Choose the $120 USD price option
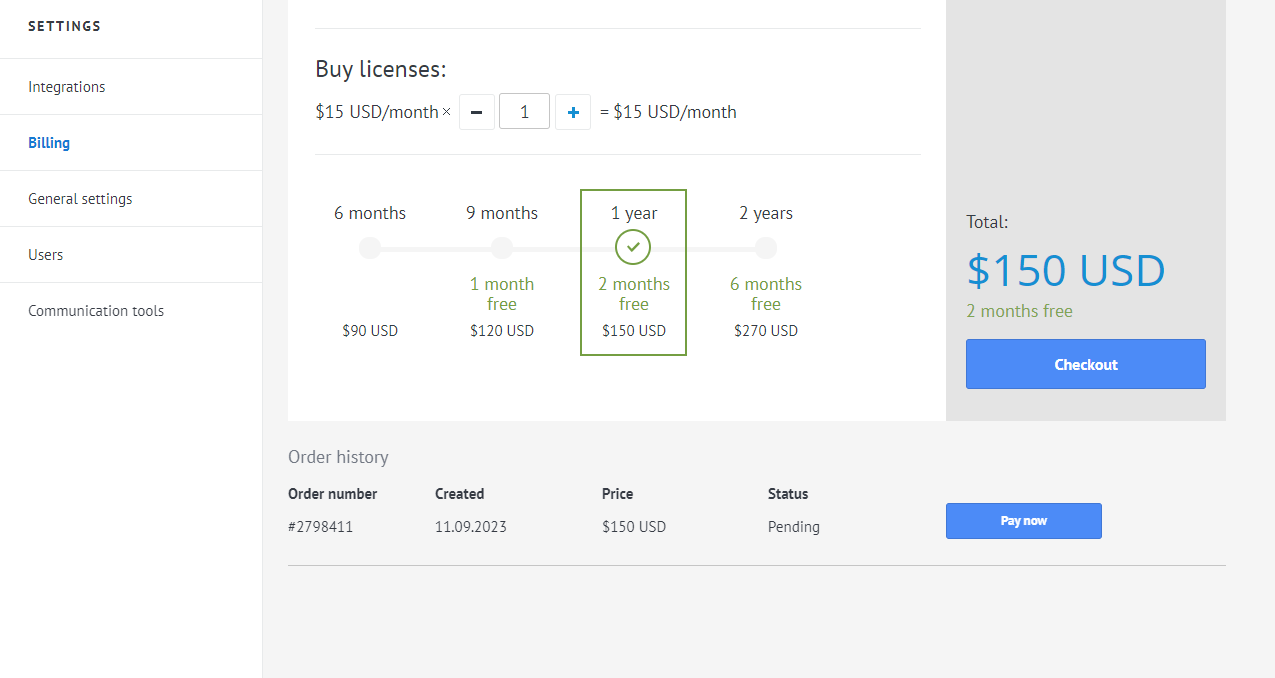 click(x=502, y=331)
